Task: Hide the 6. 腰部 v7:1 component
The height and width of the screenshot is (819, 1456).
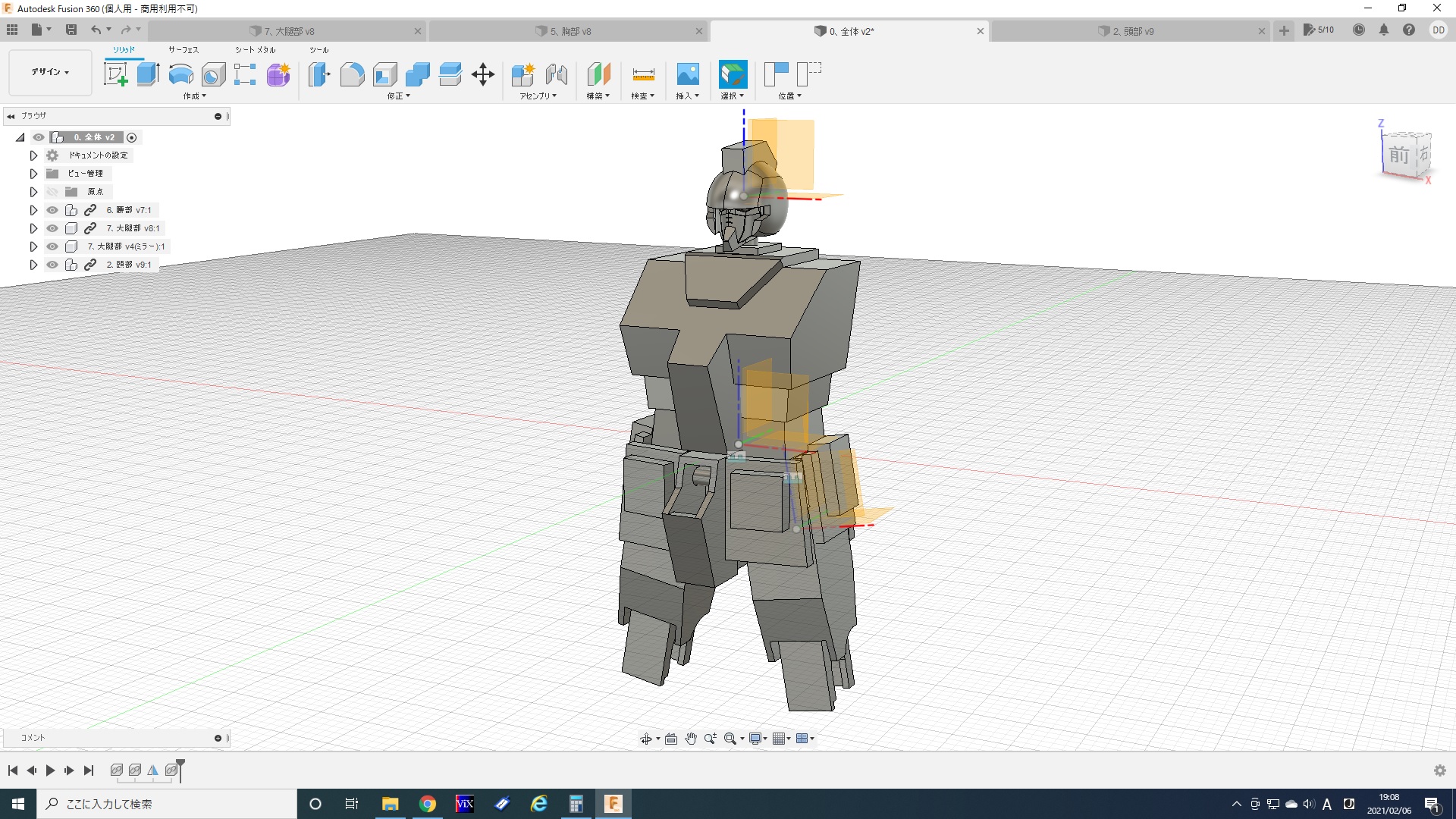Action: coord(52,210)
